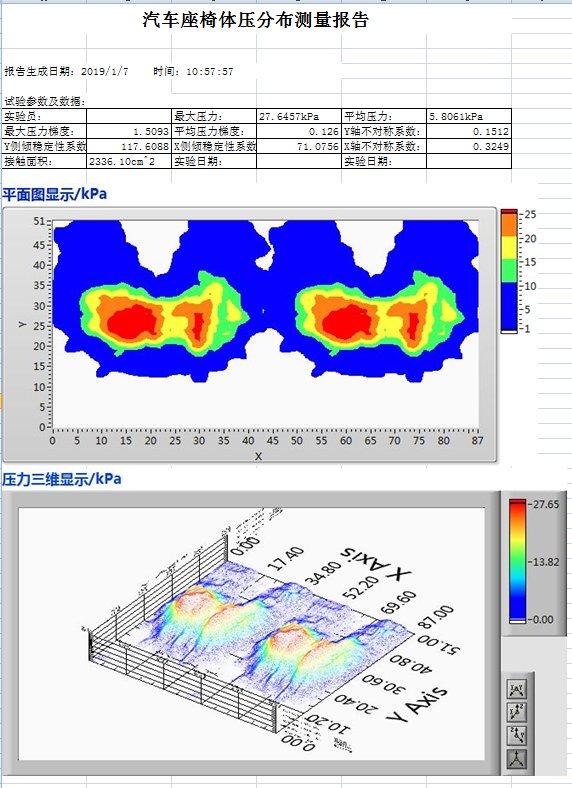The width and height of the screenshot is (572, 788).
Task: Click the left red peak in 2D pressure map
Action: [133, 322]
